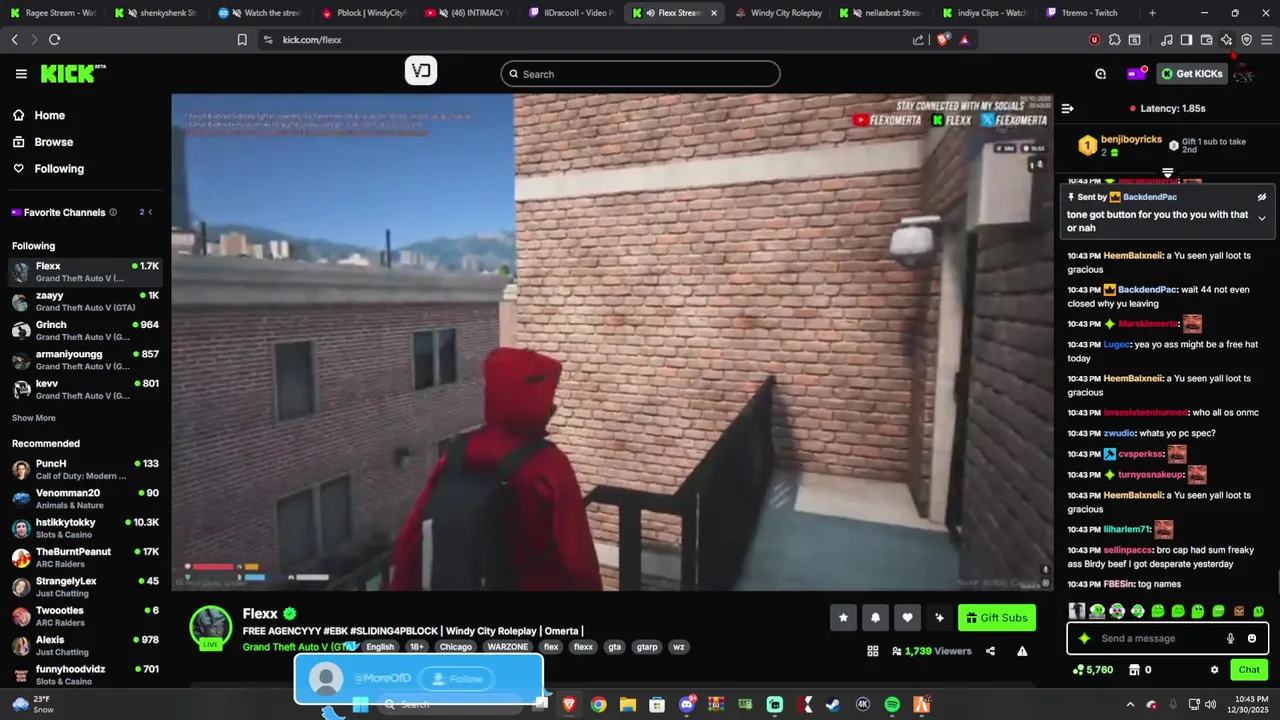Click the English tag
Viewport: 1280px width, 720px height.
[380, 647]
